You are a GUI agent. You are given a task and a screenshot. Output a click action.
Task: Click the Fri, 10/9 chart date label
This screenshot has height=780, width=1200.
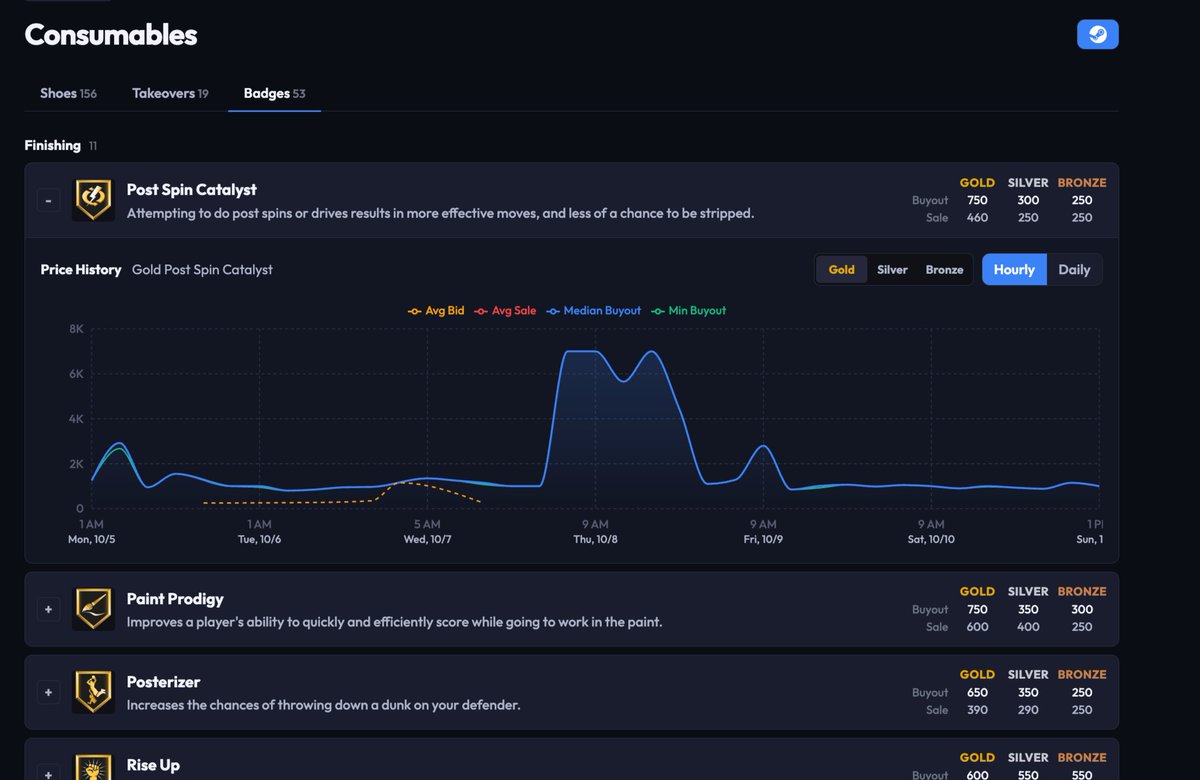click(x=763, y=540)
